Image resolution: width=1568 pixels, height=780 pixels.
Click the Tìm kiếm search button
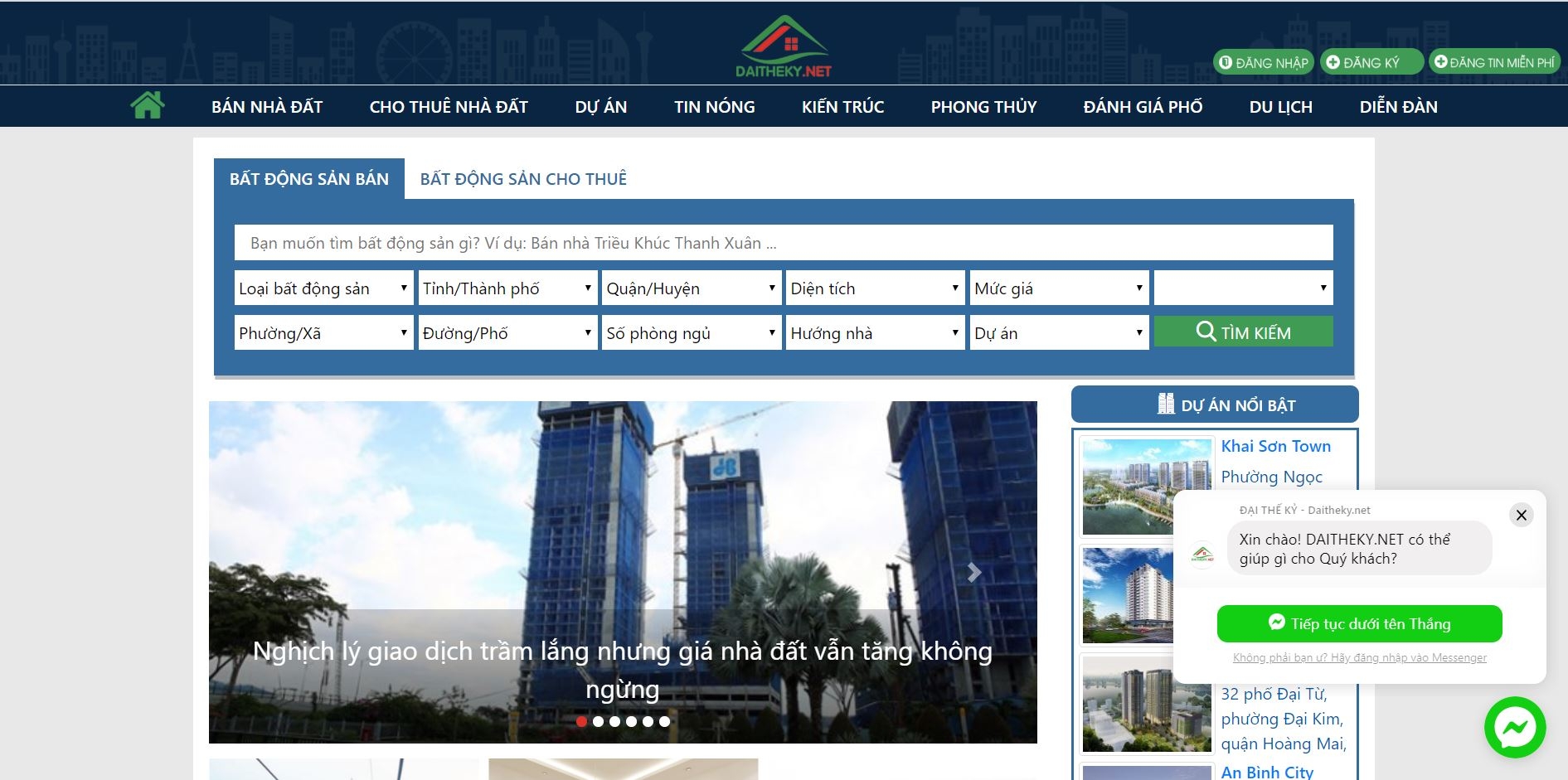tap(1244, 332)
